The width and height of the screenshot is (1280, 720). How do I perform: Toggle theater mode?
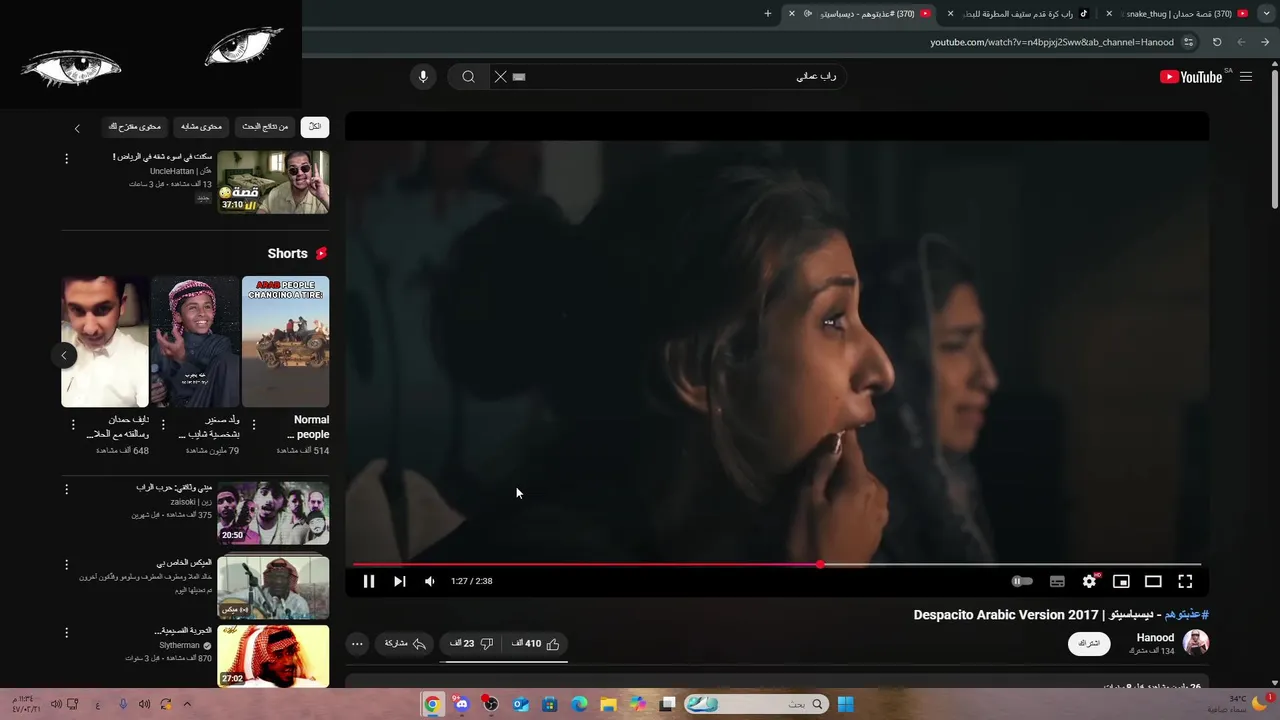tap(1153, 581)
